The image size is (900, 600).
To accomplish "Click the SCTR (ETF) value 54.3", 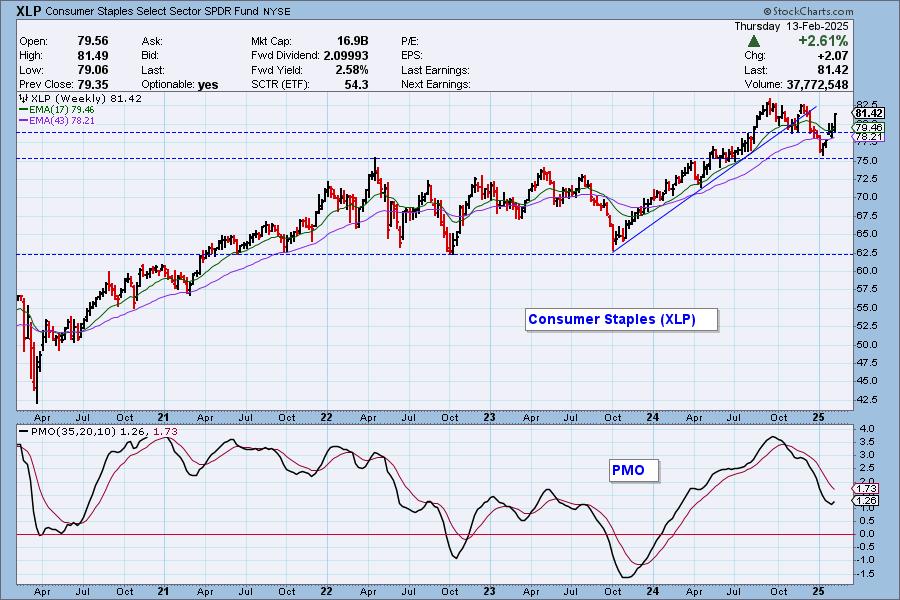I will click(357, 84).
